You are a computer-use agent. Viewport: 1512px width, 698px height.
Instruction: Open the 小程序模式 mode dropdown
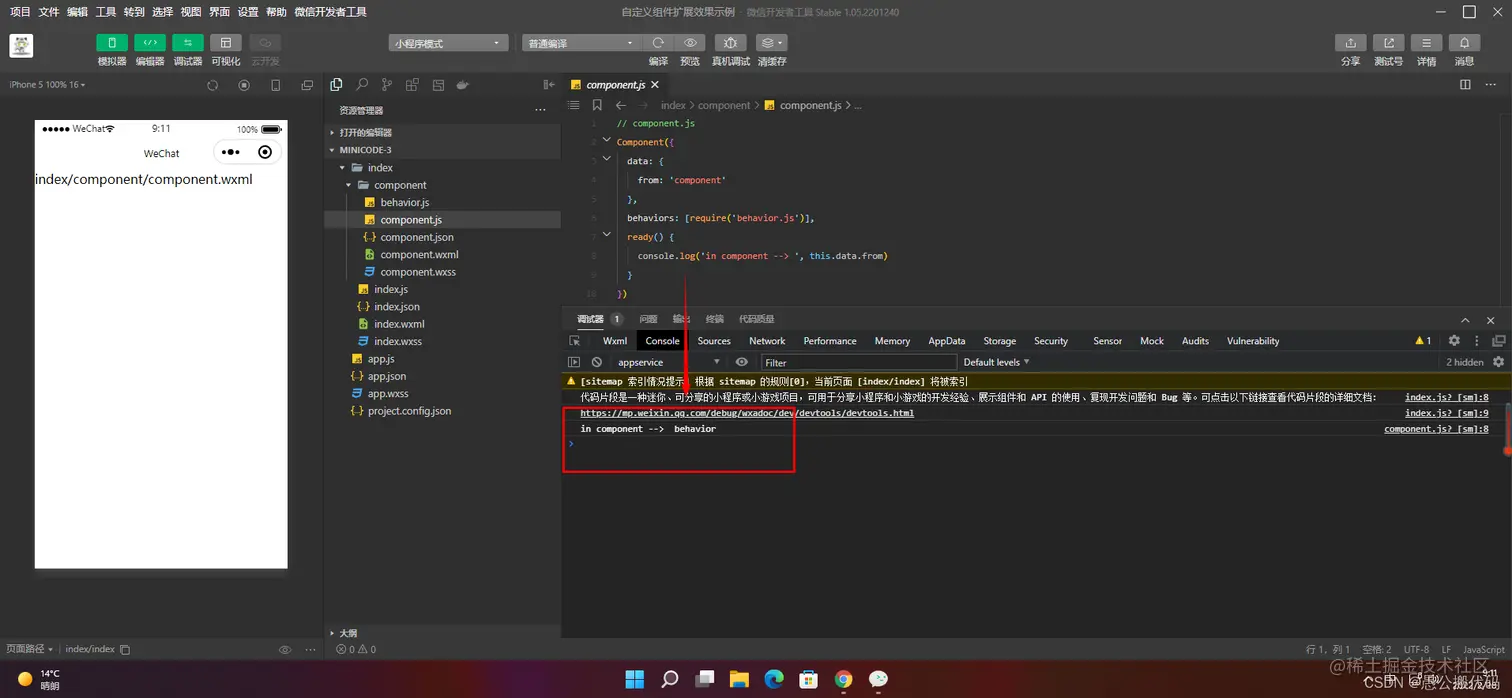coord(449,43)
